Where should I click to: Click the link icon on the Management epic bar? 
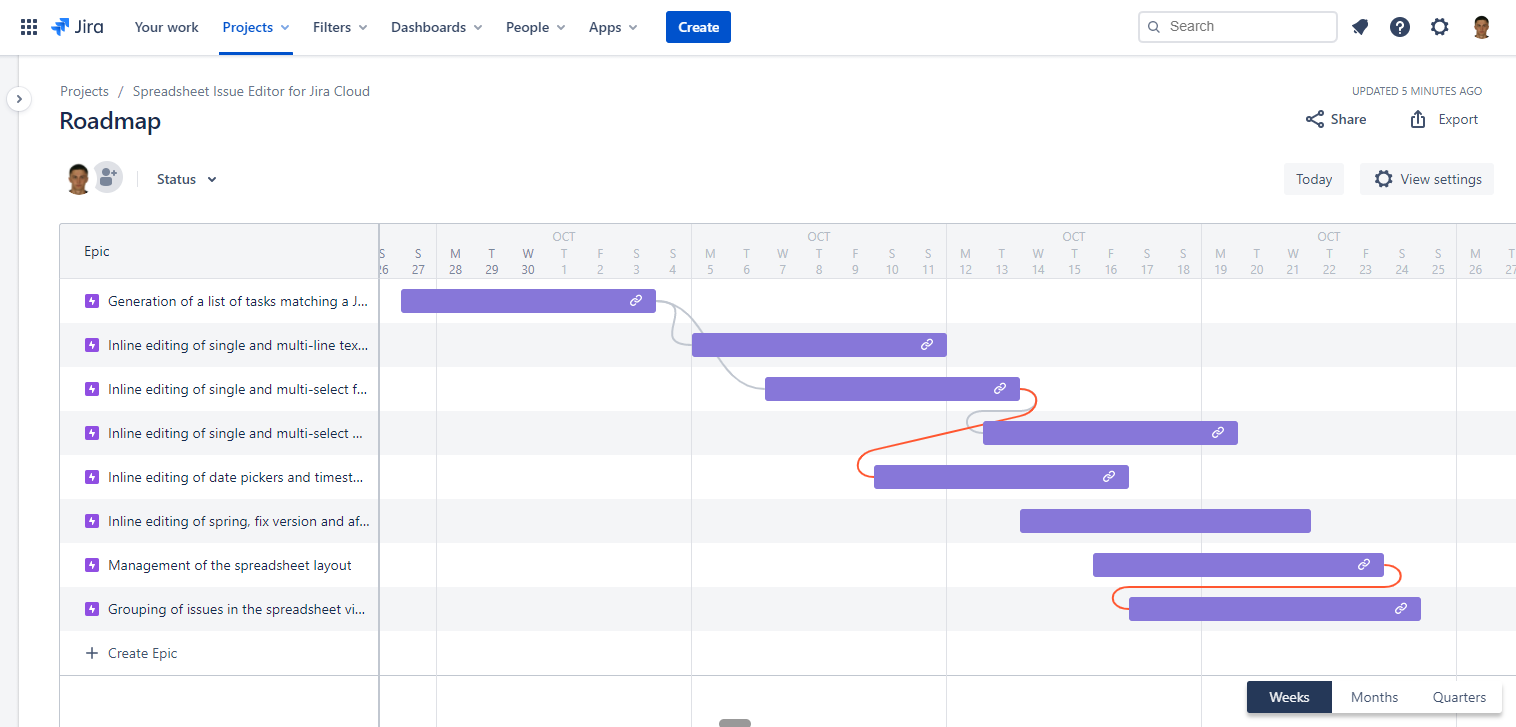click(1364, 565)
